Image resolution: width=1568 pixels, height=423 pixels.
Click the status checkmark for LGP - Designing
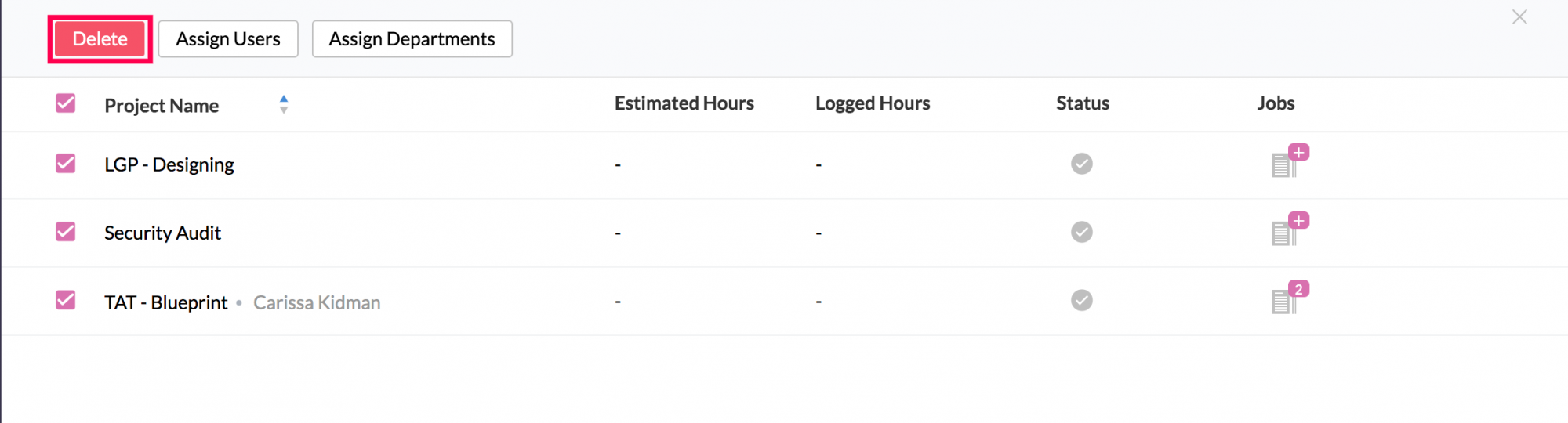click(x=1082, y=164)
